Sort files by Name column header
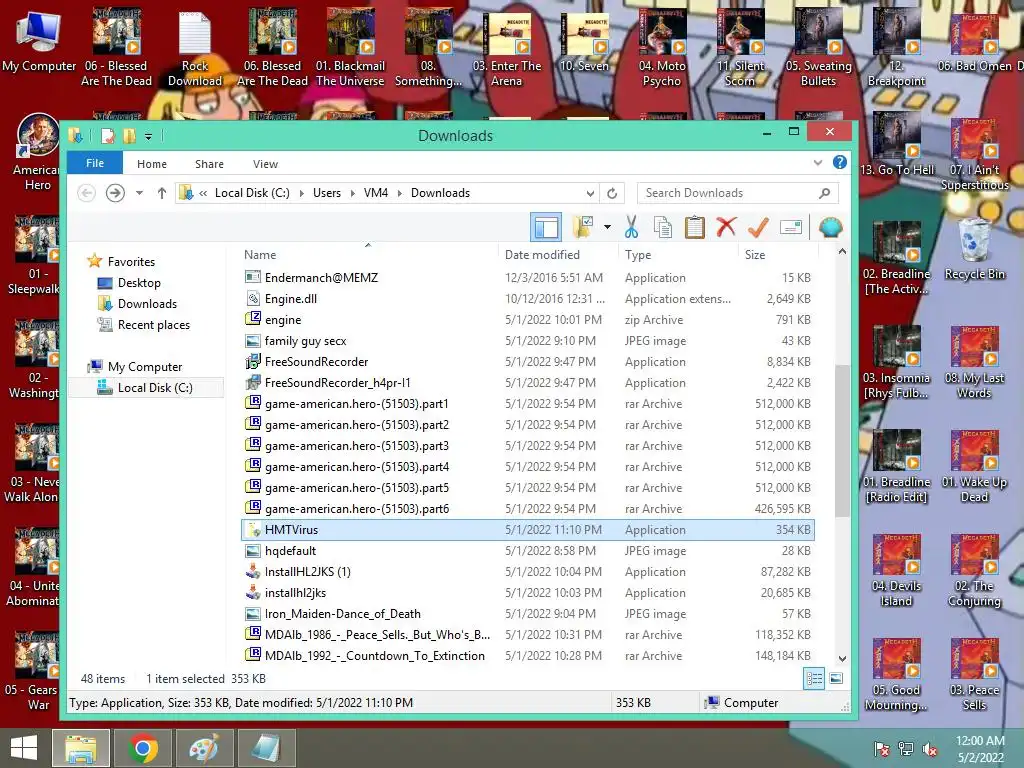This screenshot has width=1024, height=768. coord(260,255)
